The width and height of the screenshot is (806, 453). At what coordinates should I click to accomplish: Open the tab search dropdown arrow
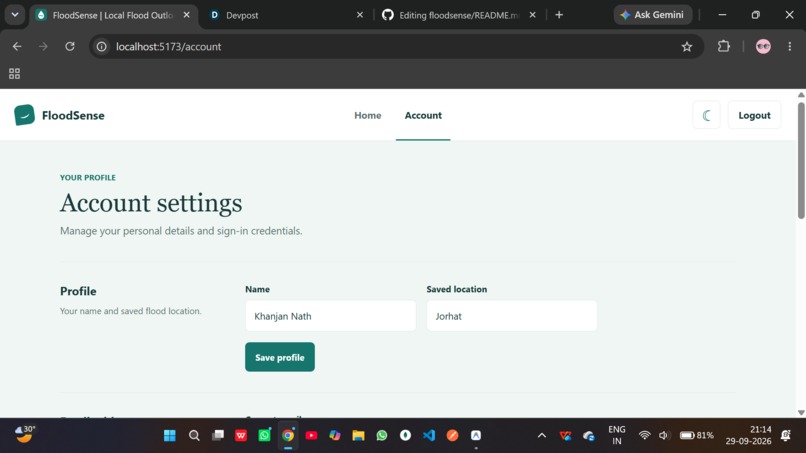coord(15,15)
